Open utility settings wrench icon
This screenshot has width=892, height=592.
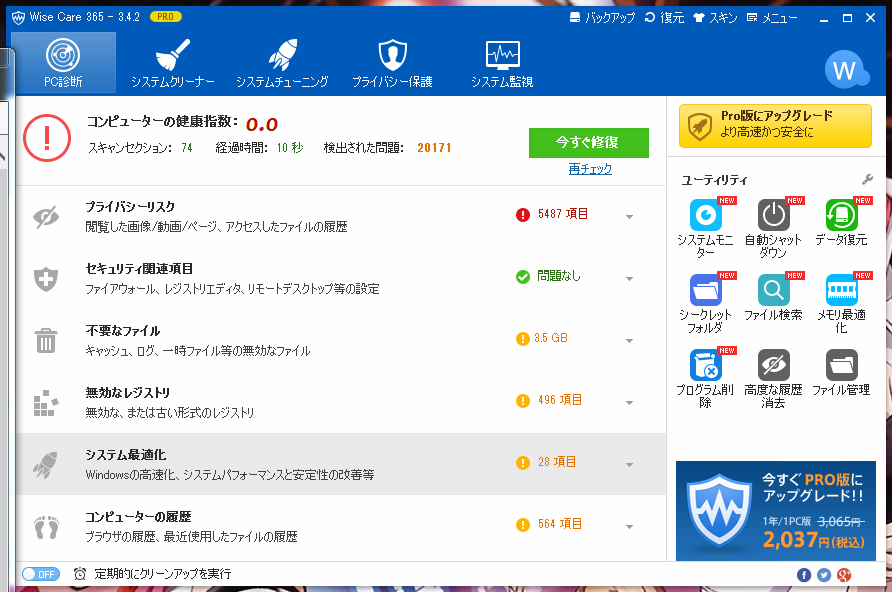pyautogui.click(x=868, y=180)
